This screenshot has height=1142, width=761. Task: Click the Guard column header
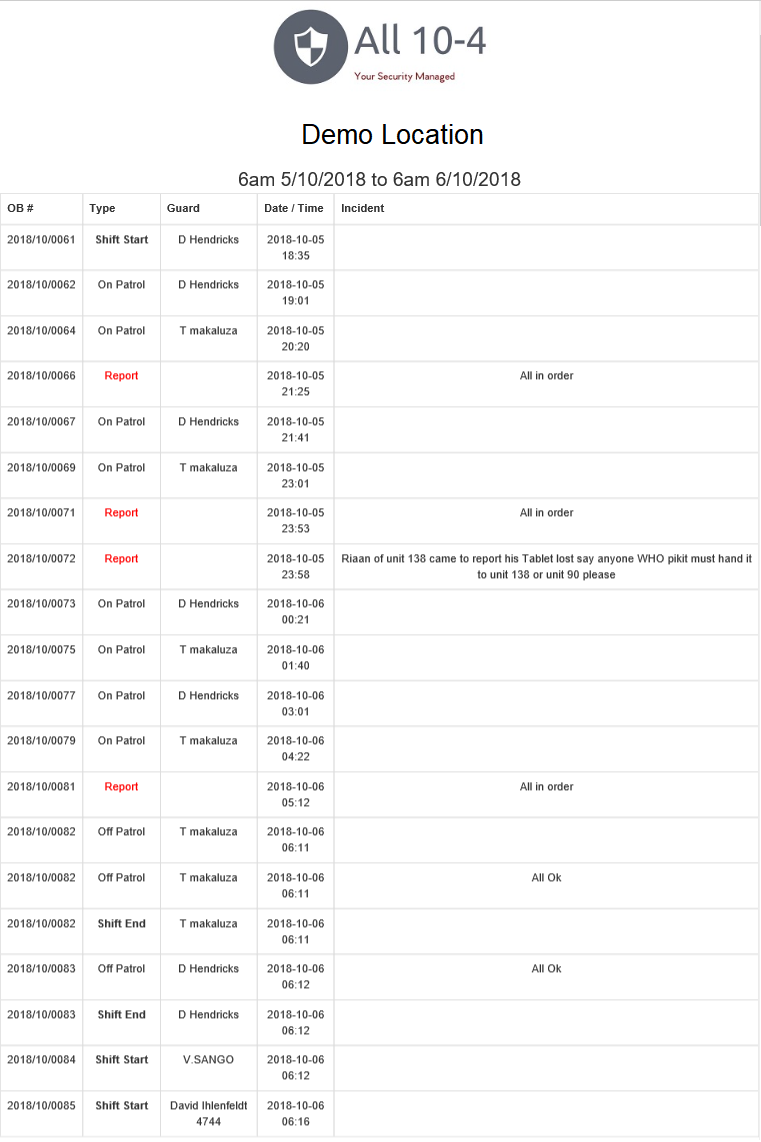[x=183, y=208]
